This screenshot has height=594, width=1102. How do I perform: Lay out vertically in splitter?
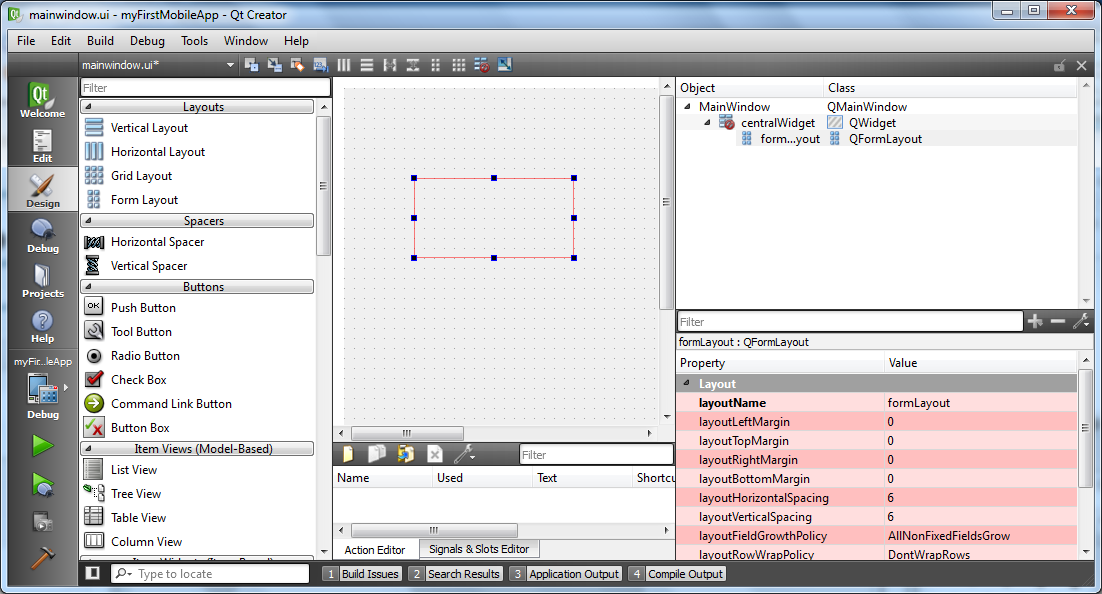tap(413, 65)
